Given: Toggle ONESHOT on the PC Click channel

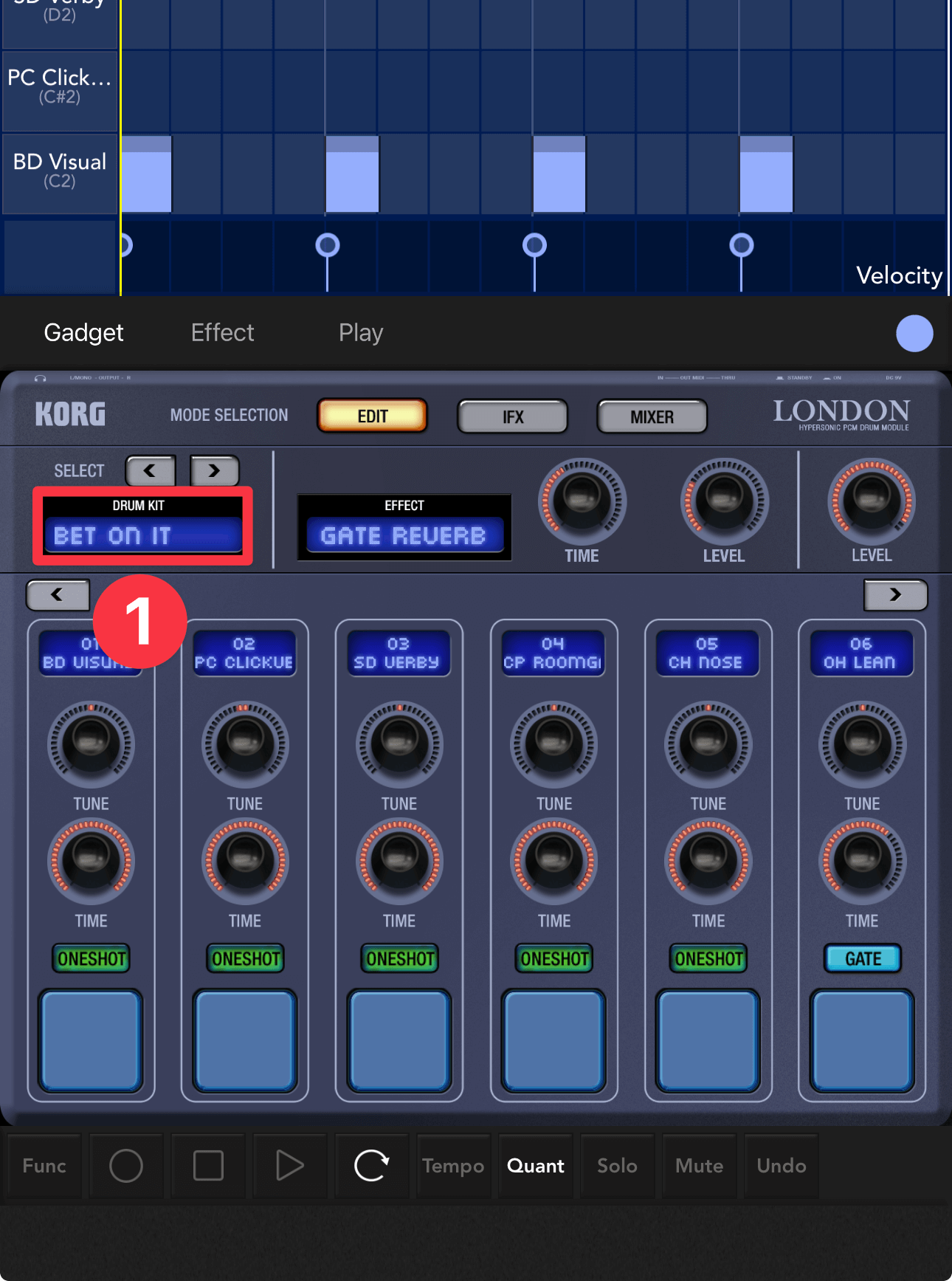Looking at the screenshot, I should tap(245, 958).
